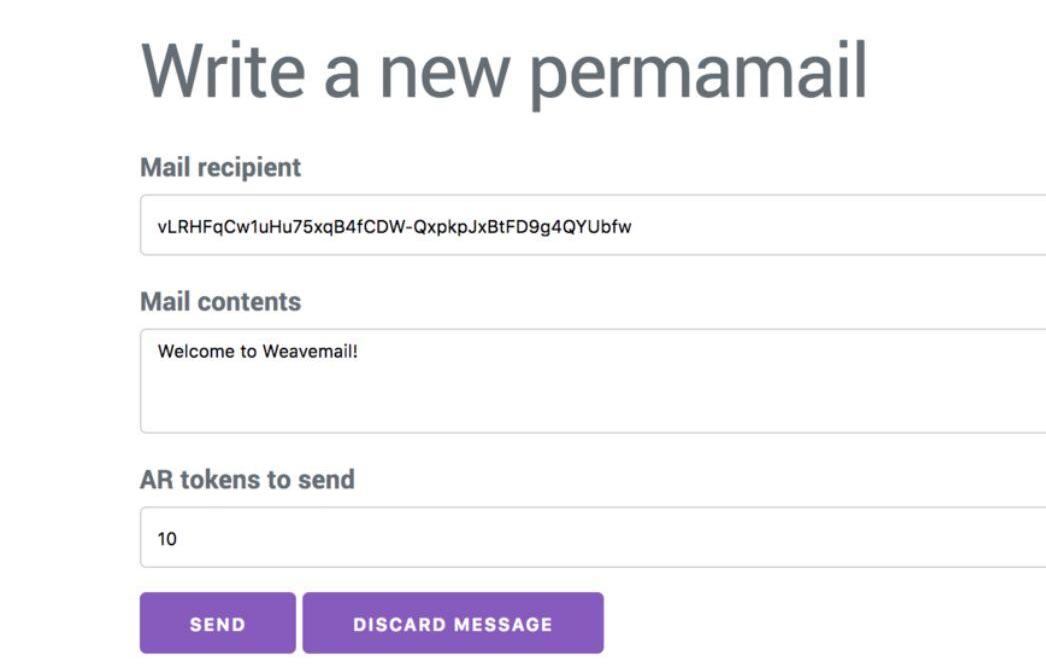Click the word "Weavemail!" in the message
This screenshot has height=666, width=1046.
pyautogui.click(x=310, y=351)
